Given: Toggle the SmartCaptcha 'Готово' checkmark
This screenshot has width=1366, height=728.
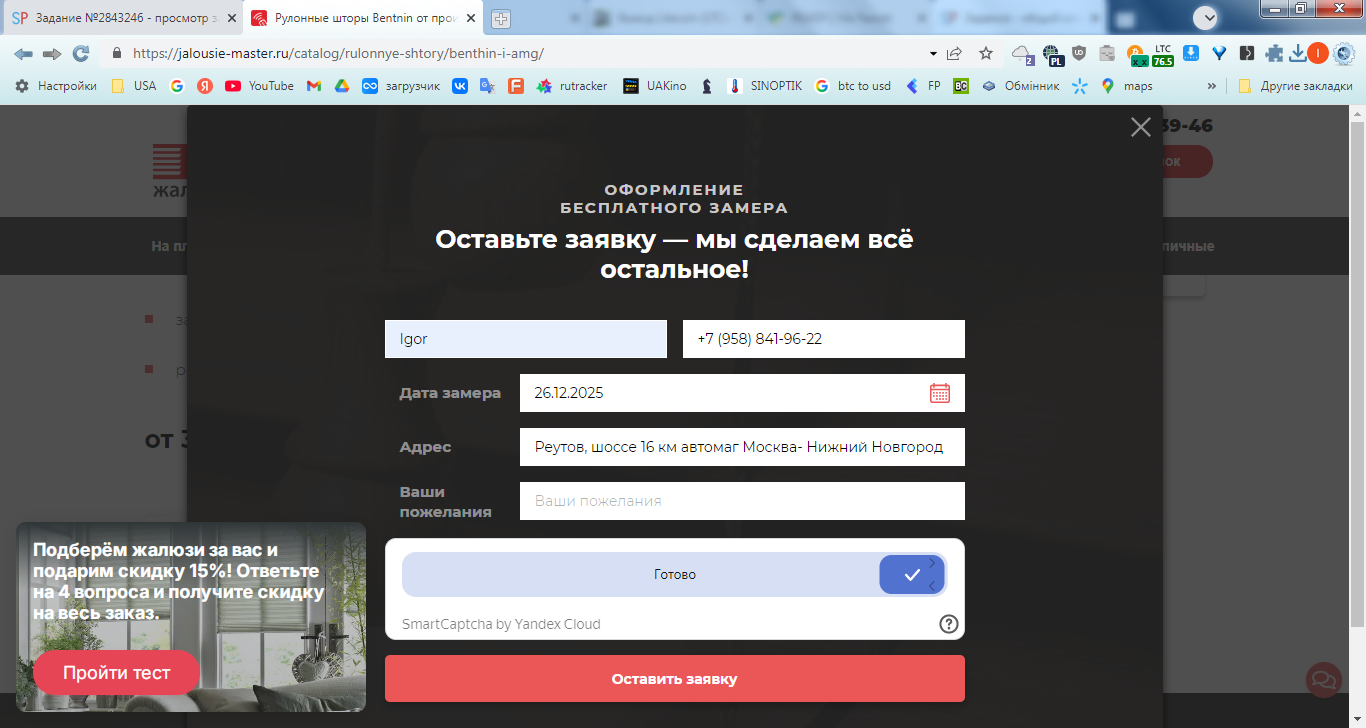Looking at the screenshot, I should (x=912, y=575).
